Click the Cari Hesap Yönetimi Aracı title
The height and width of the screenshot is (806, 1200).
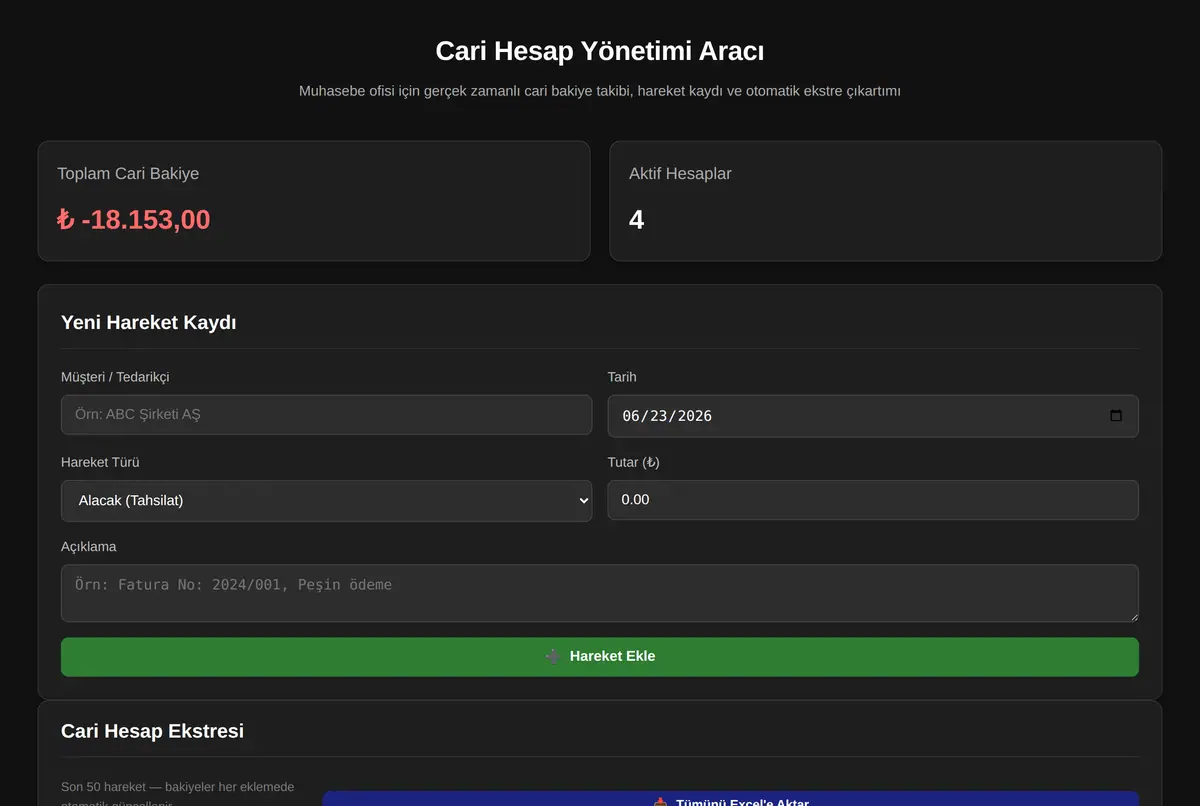[600, 51]
